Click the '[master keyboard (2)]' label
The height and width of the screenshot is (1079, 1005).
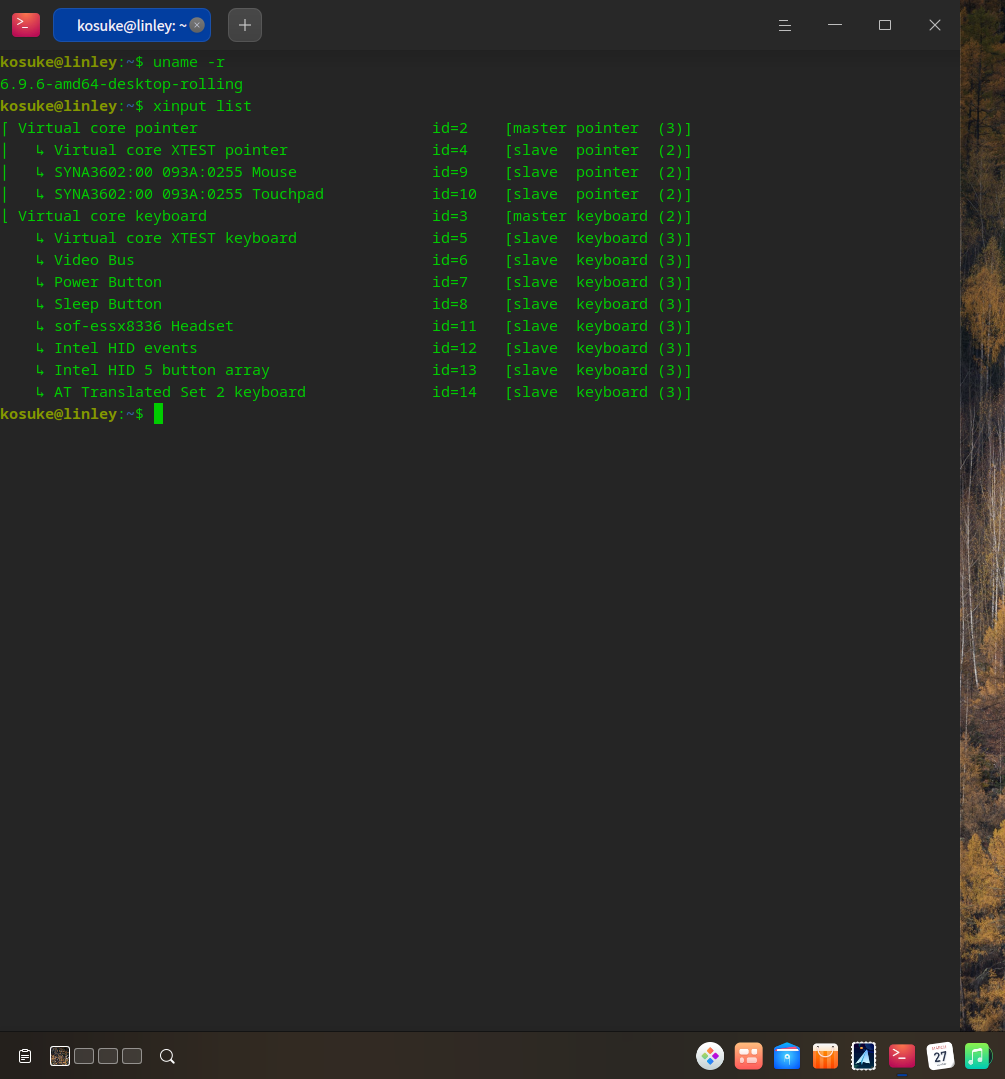click(598, 216)
